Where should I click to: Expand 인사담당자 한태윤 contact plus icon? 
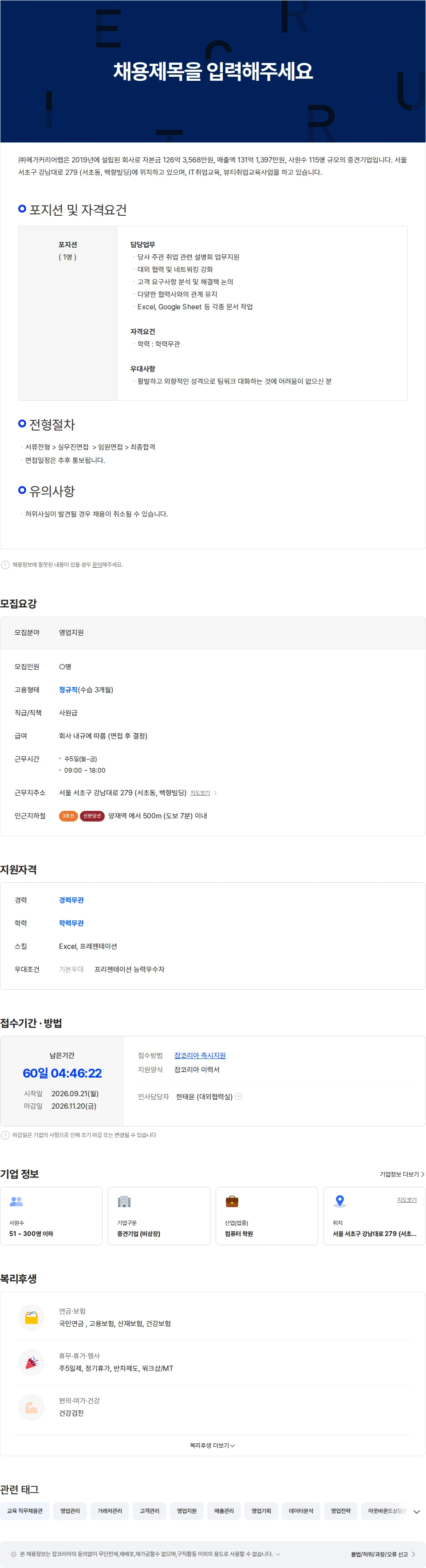(x=239, y=1096)
